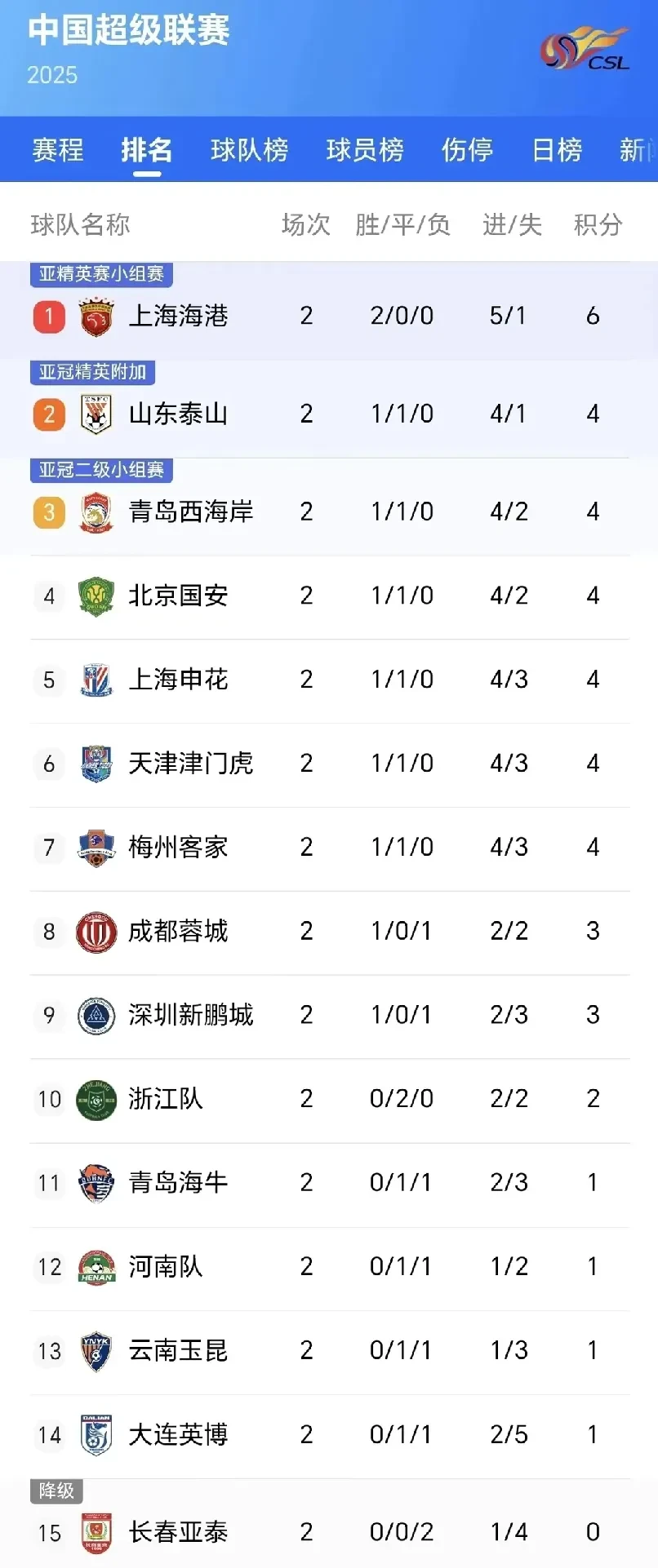Screen dimensions: 658x1568
Task: Open 青岛西海岸 team name link
Action: point(191,512)
